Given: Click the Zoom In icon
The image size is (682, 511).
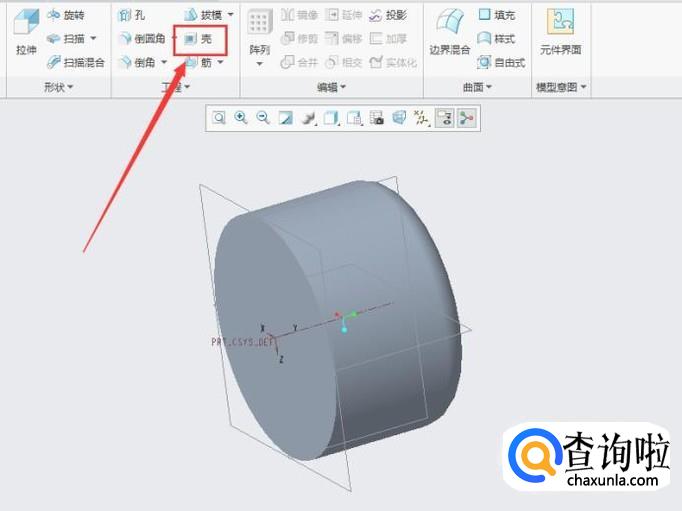Looking at the screenshot, I should 241,118.
